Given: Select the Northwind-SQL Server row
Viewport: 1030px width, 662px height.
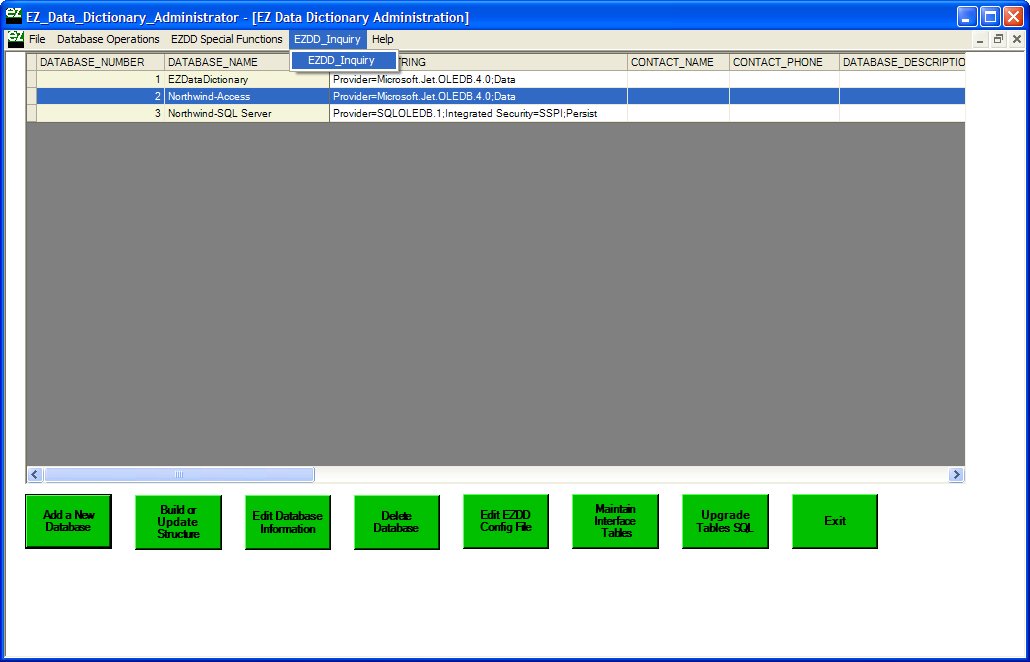Looking at the screenshot, I should click(x=219, y=114).
